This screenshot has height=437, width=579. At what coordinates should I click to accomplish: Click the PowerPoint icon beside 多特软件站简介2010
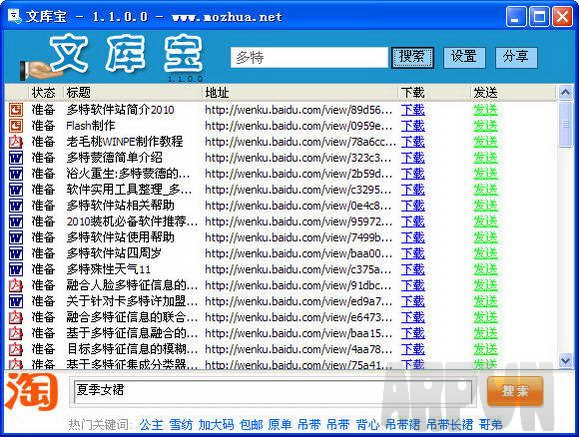16,110
